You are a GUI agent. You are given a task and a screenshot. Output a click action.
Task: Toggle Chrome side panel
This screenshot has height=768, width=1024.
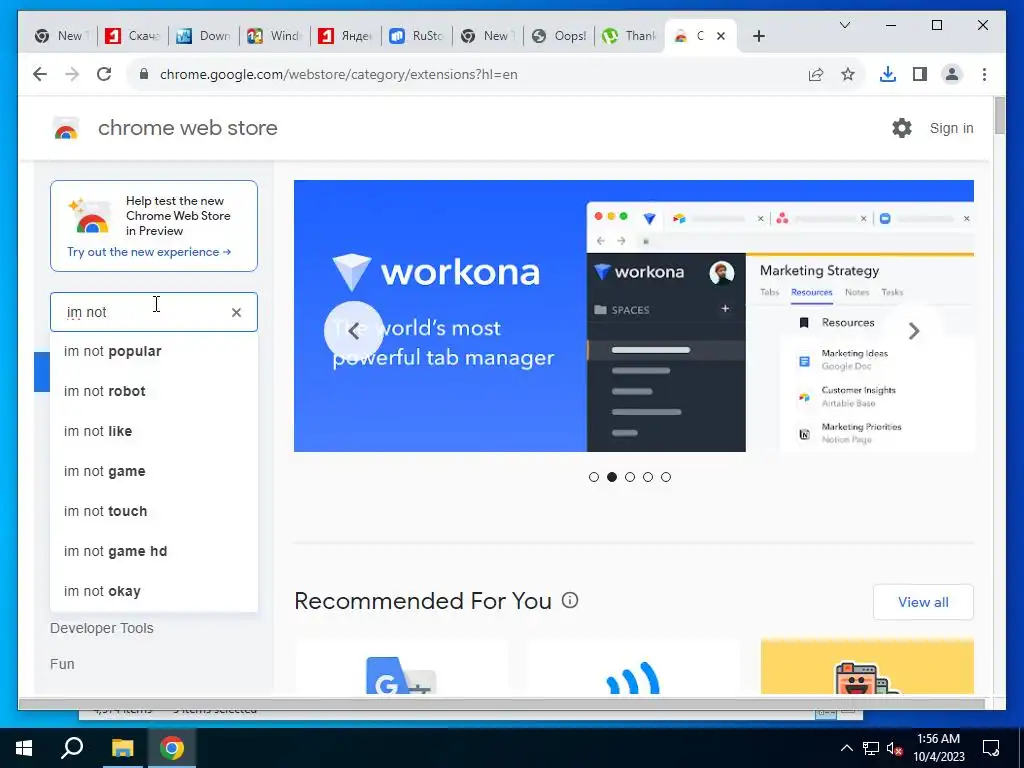tap(920, 74)
